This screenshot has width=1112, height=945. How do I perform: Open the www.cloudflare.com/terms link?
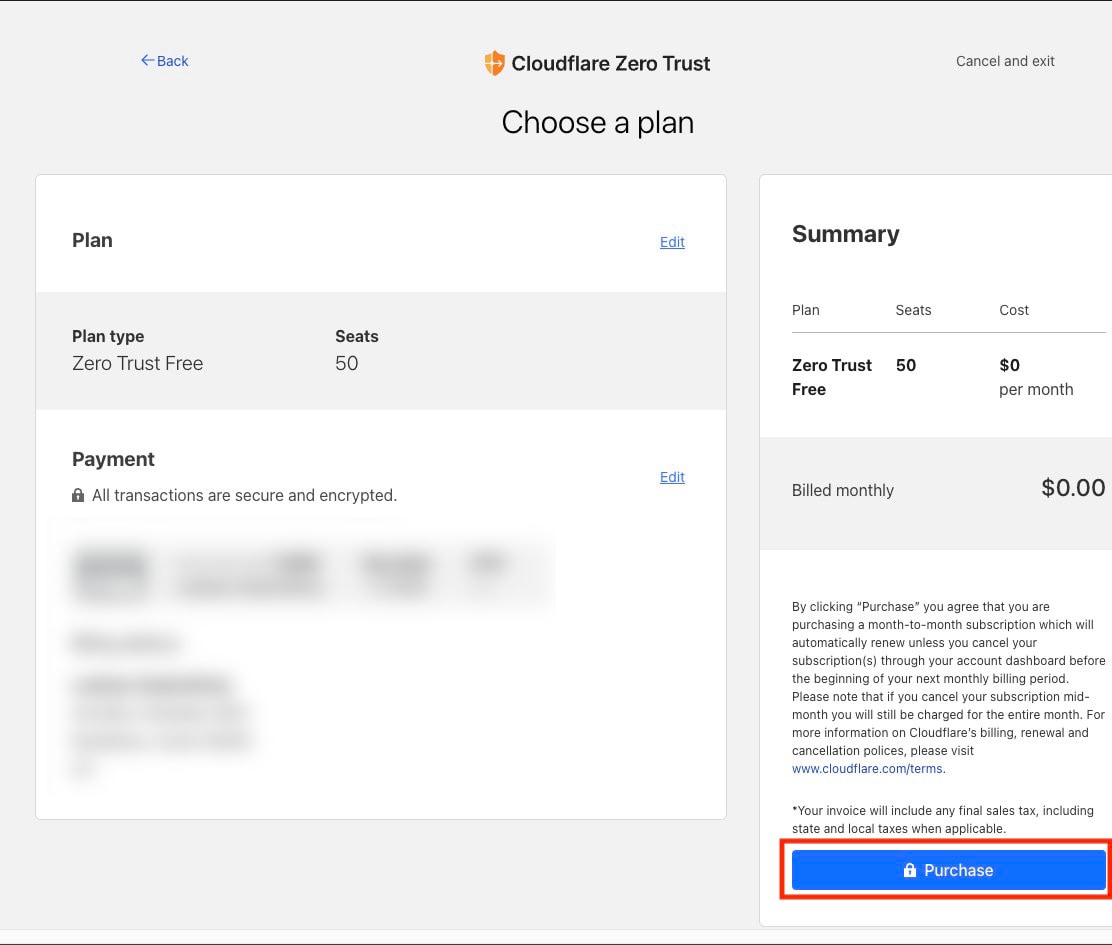coord(867,769)
